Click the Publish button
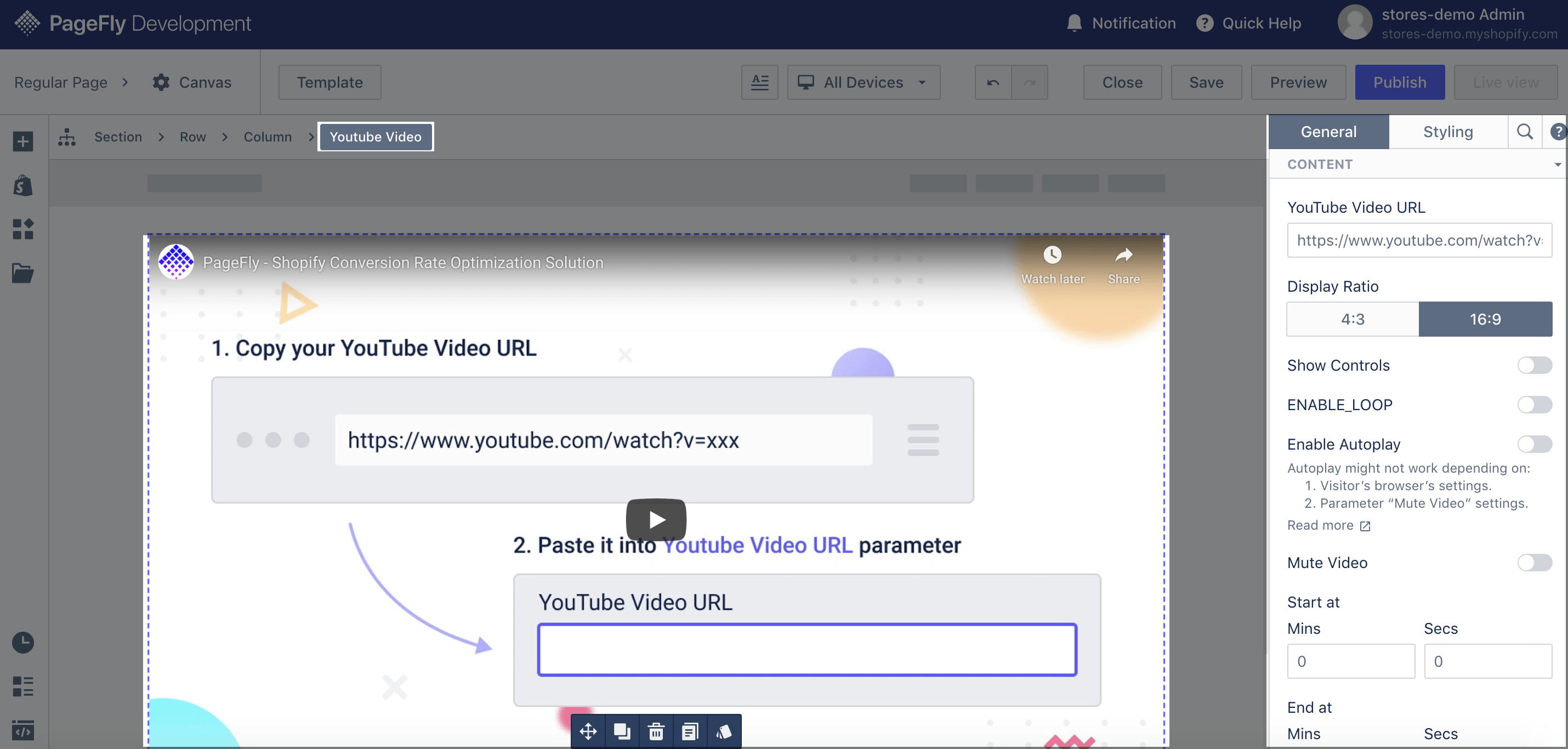Screen dimensions: 1568x749 [1399, 82]
